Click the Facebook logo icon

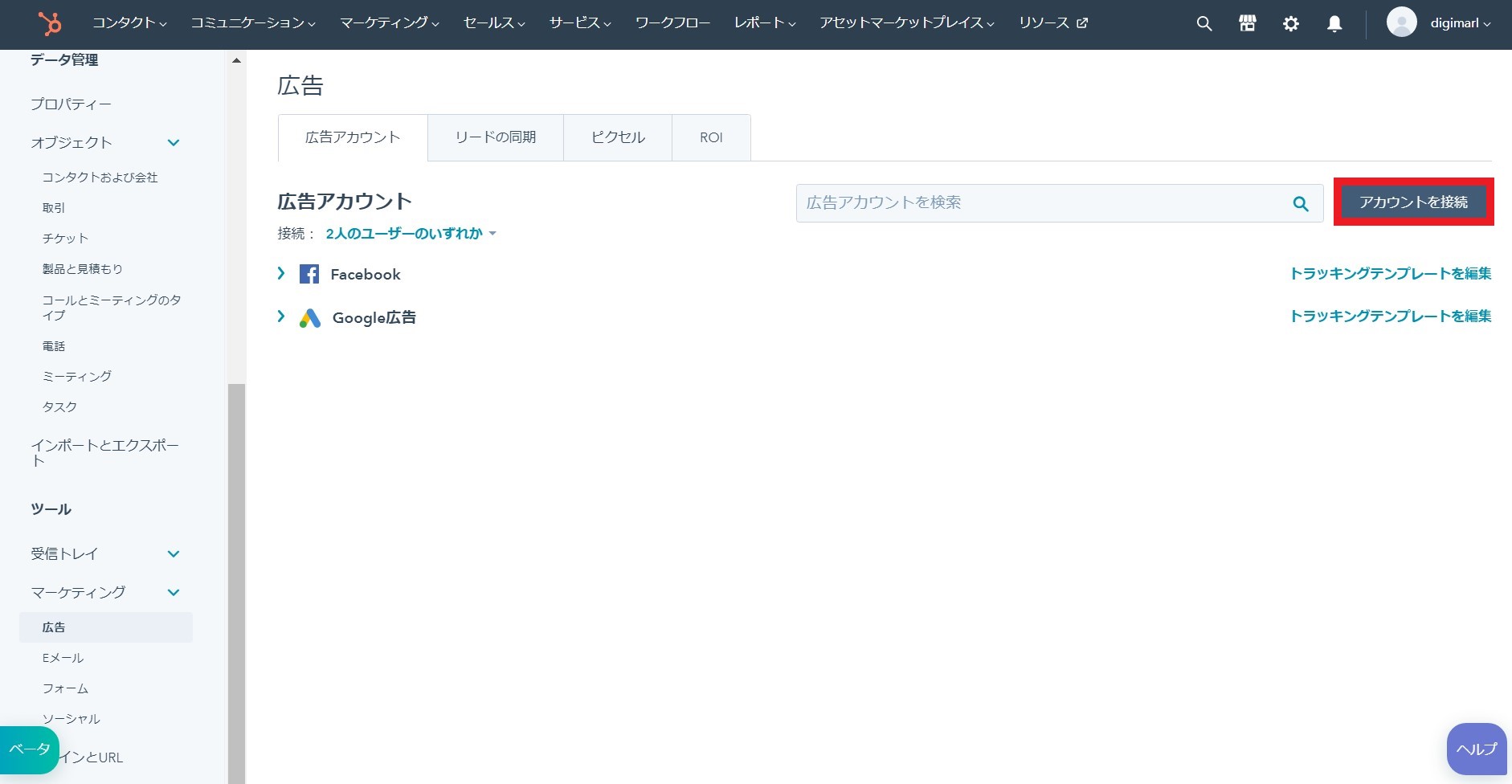[x=309, y=274]
